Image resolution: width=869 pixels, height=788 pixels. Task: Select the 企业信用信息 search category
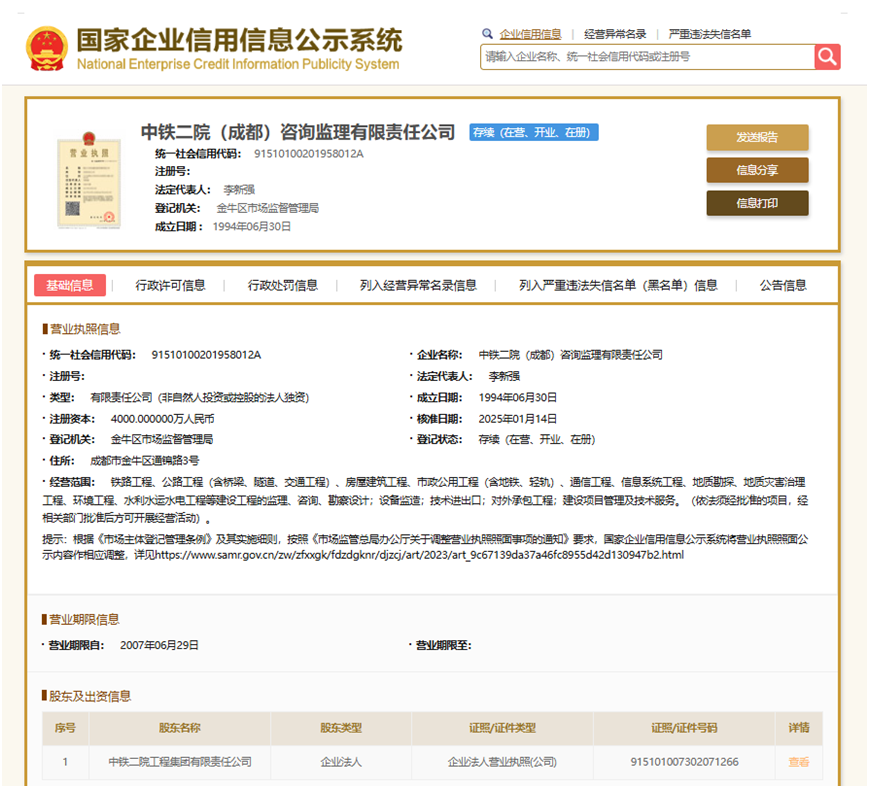pyautogui.click(x=530, y=34)
